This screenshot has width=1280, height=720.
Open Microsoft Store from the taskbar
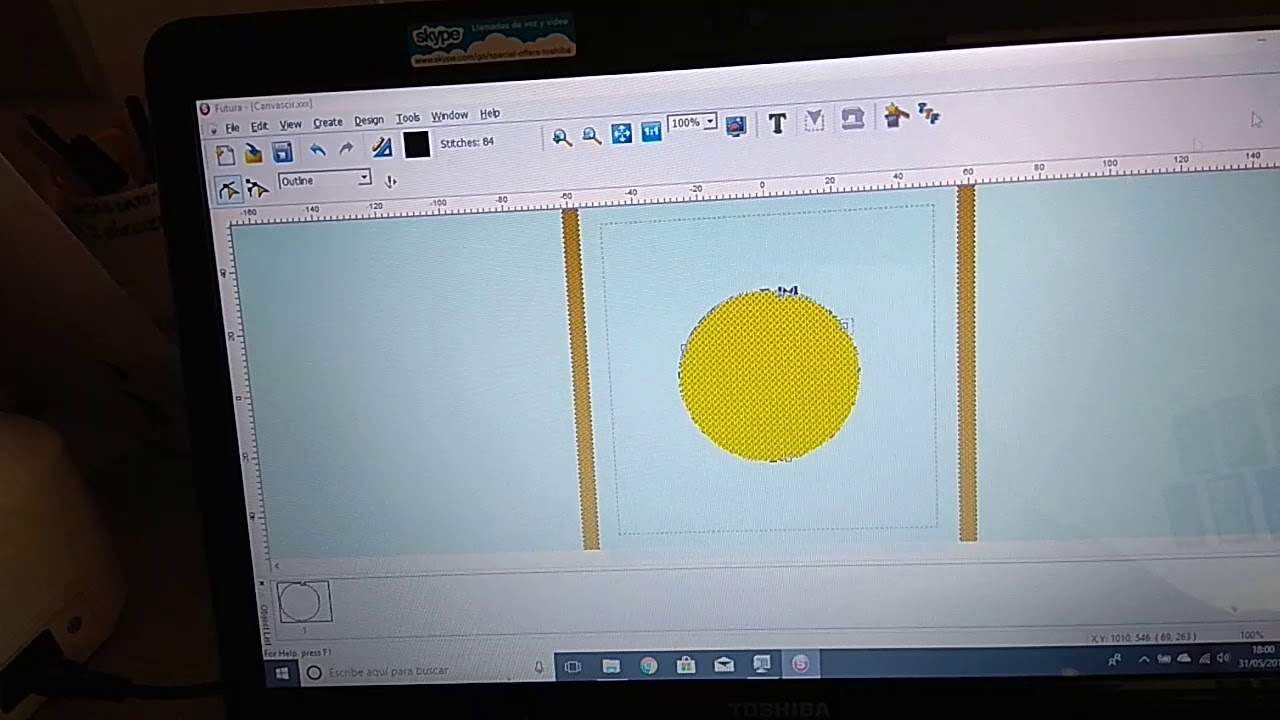(686, 664)
